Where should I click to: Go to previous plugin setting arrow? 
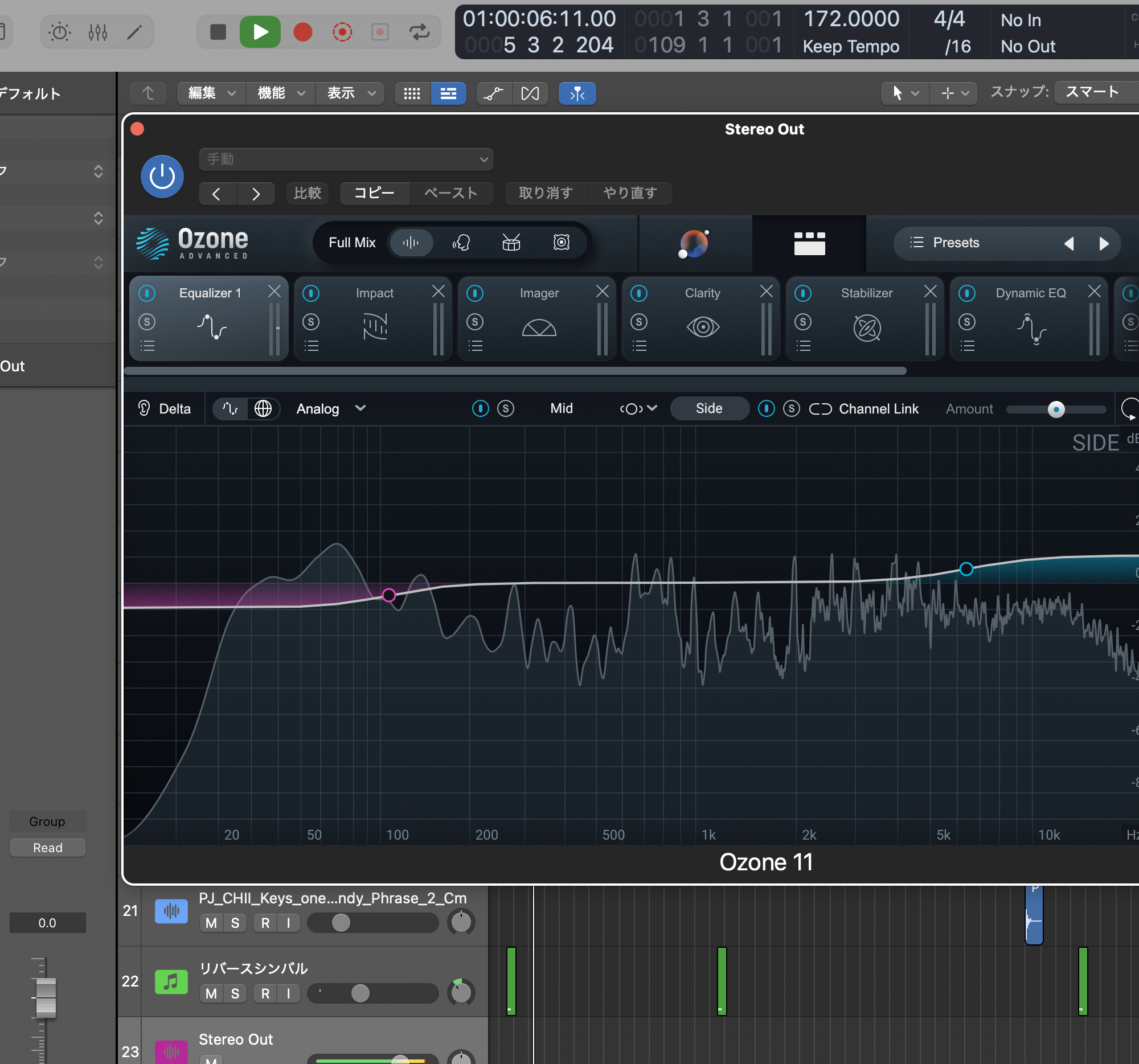(216, 194)
